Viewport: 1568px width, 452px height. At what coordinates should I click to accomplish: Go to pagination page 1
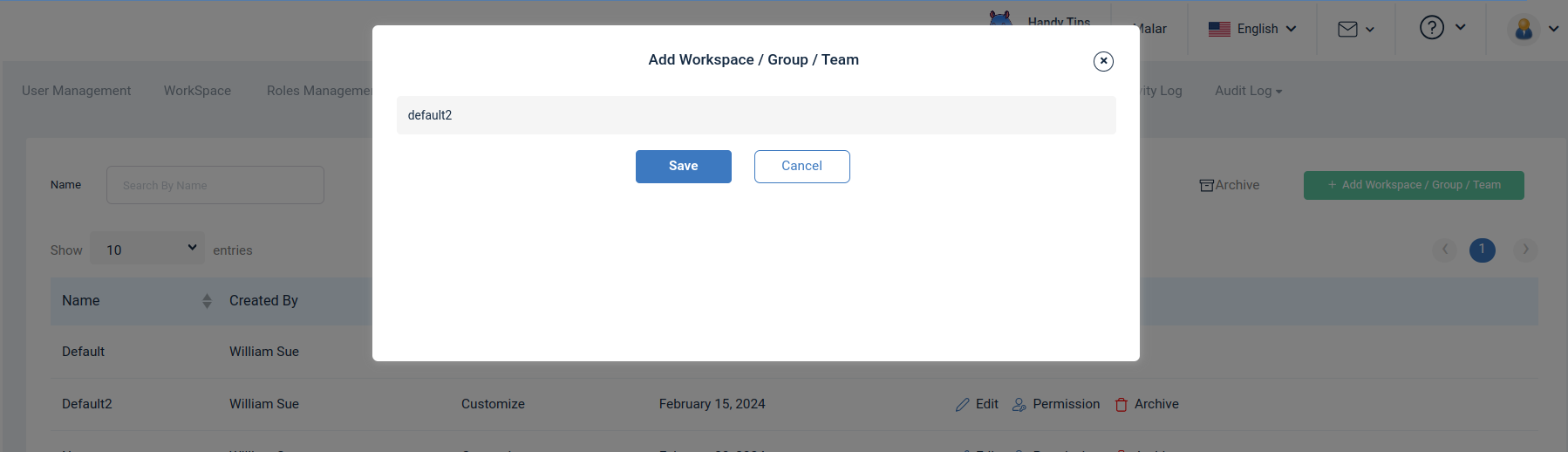pos(1483,250)
